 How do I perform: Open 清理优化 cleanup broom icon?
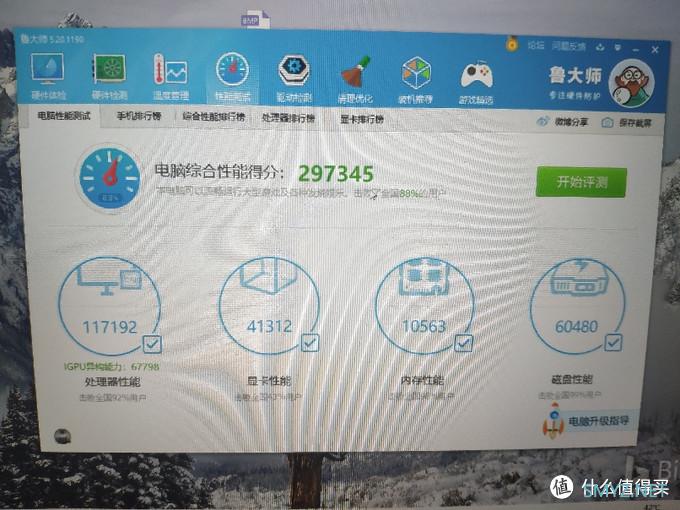(356, 72)
